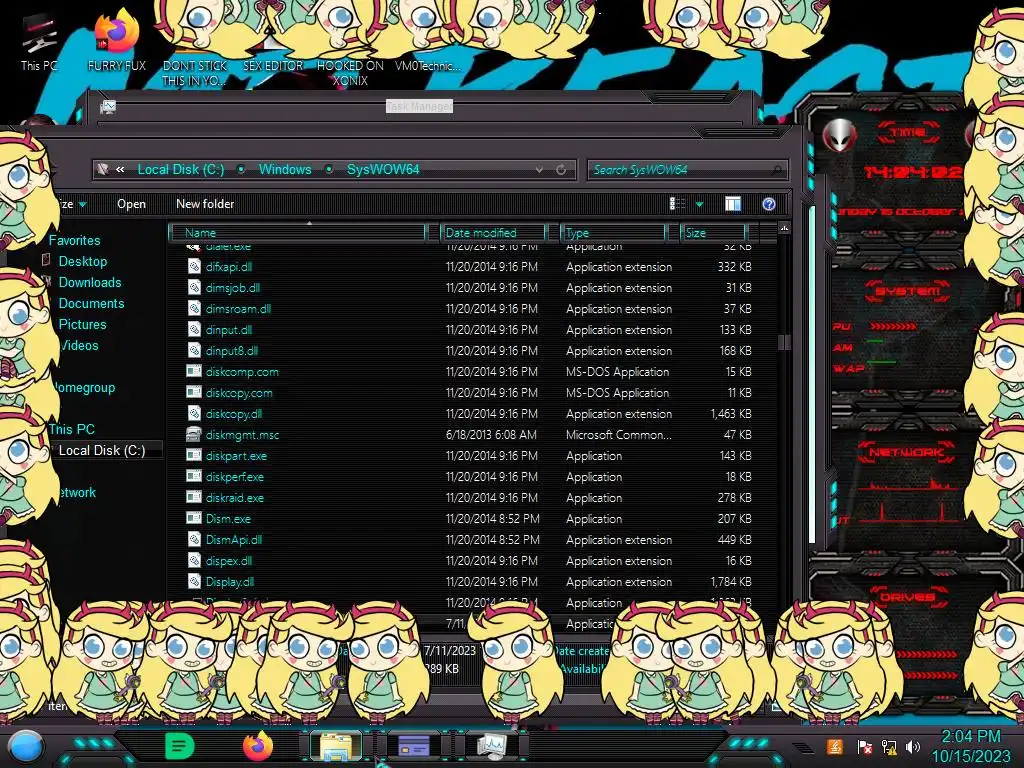The image size is (1024, 768).
Task: Select dimsjob.dll in the list
Action: (x=232, y=287)
